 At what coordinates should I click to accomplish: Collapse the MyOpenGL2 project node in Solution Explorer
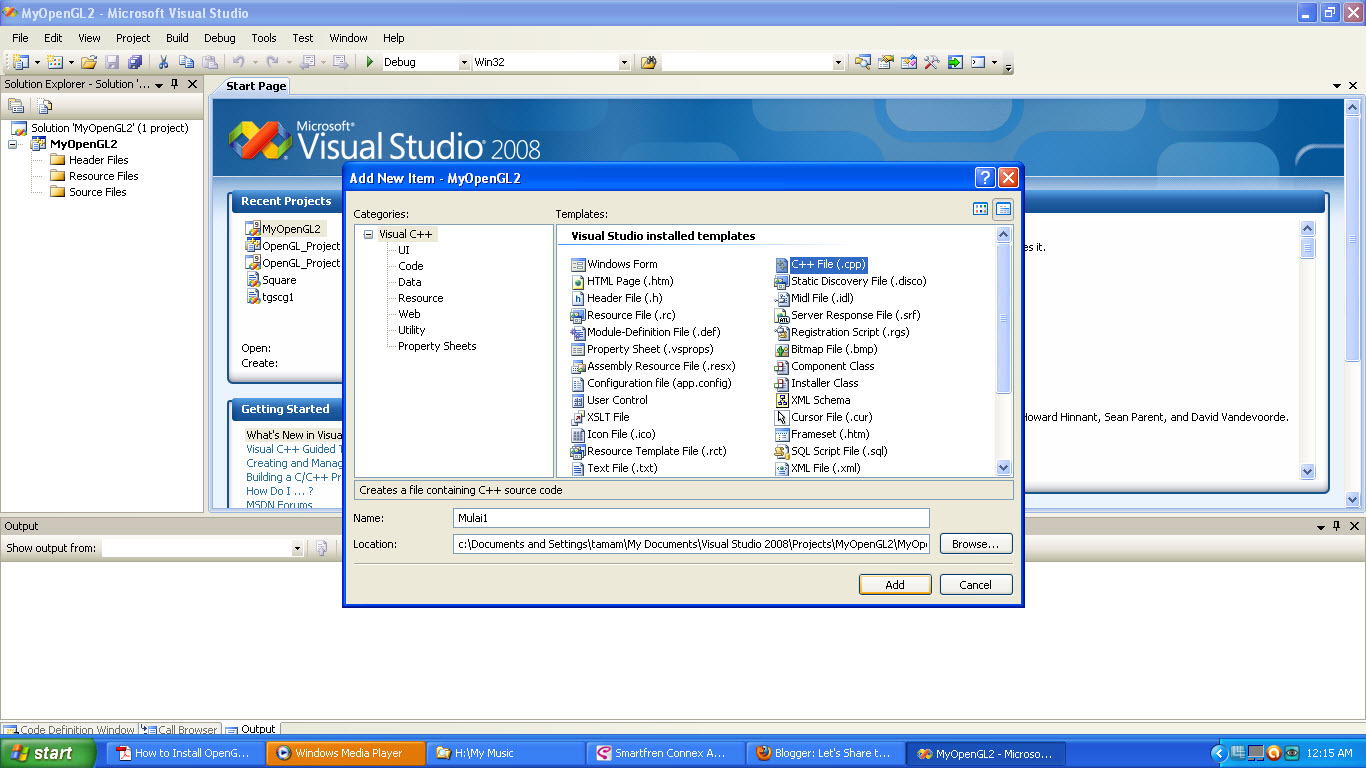[x=12, y=144]
